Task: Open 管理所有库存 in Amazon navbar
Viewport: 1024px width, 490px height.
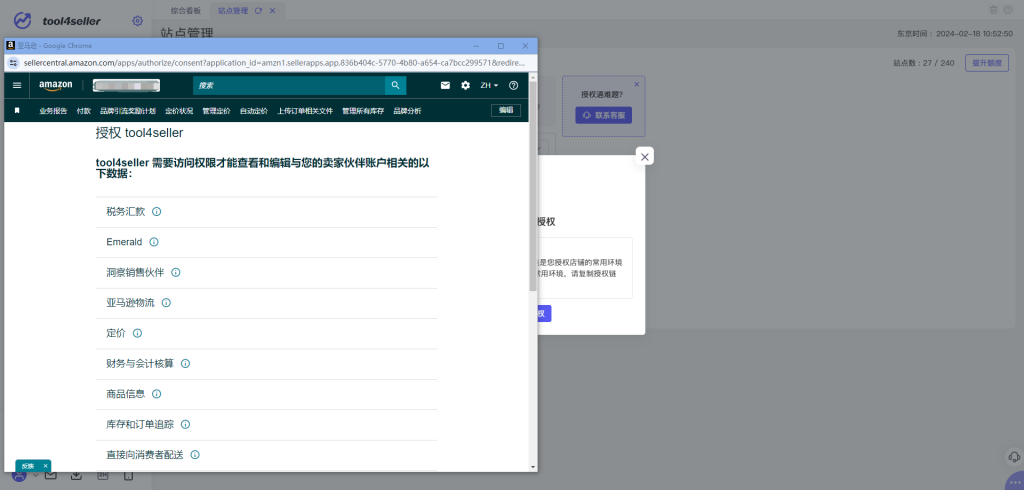Action: click(363, 111)
